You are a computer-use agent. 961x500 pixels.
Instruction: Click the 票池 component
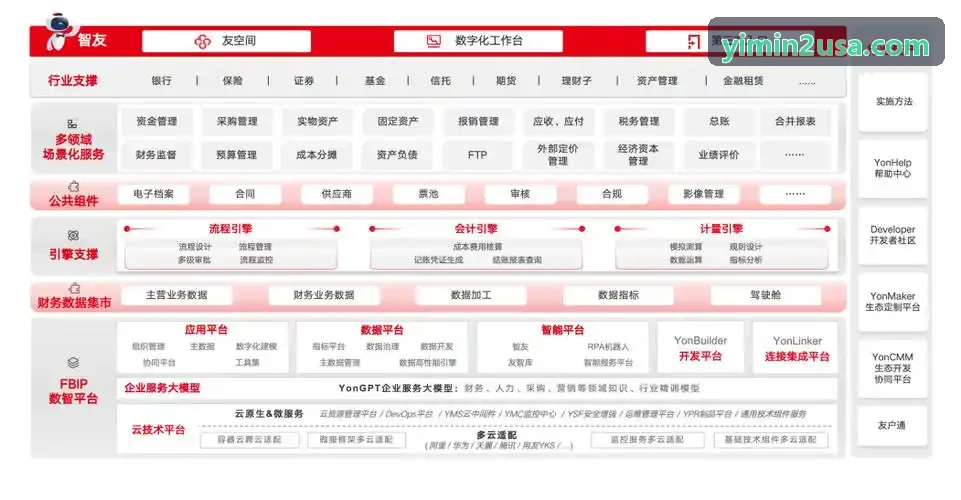[428, 194]
